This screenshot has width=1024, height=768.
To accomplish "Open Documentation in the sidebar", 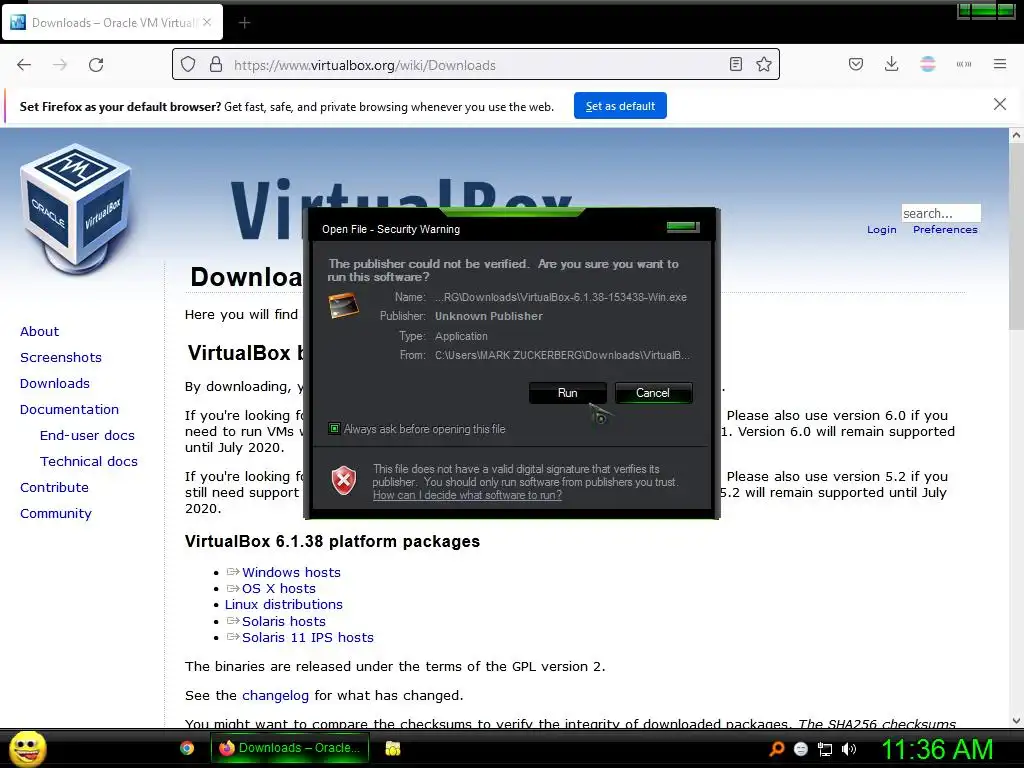I will [69, 409].
